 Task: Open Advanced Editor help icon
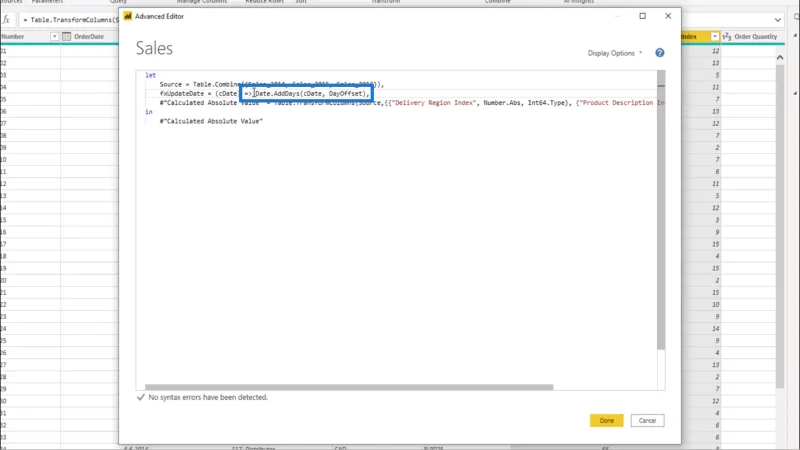click(660, 53)
